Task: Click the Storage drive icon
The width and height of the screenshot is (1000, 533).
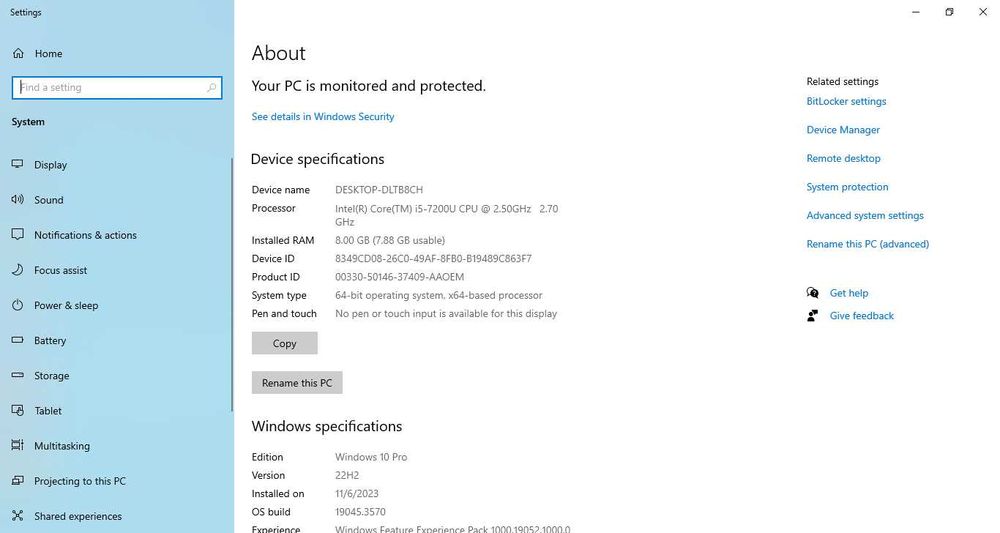Action: tap(18, 375)
